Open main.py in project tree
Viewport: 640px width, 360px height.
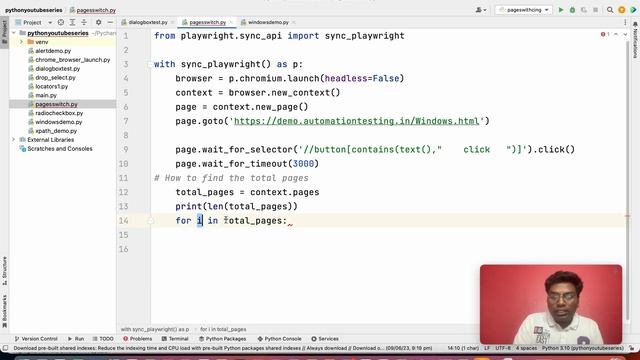(46, 96)
